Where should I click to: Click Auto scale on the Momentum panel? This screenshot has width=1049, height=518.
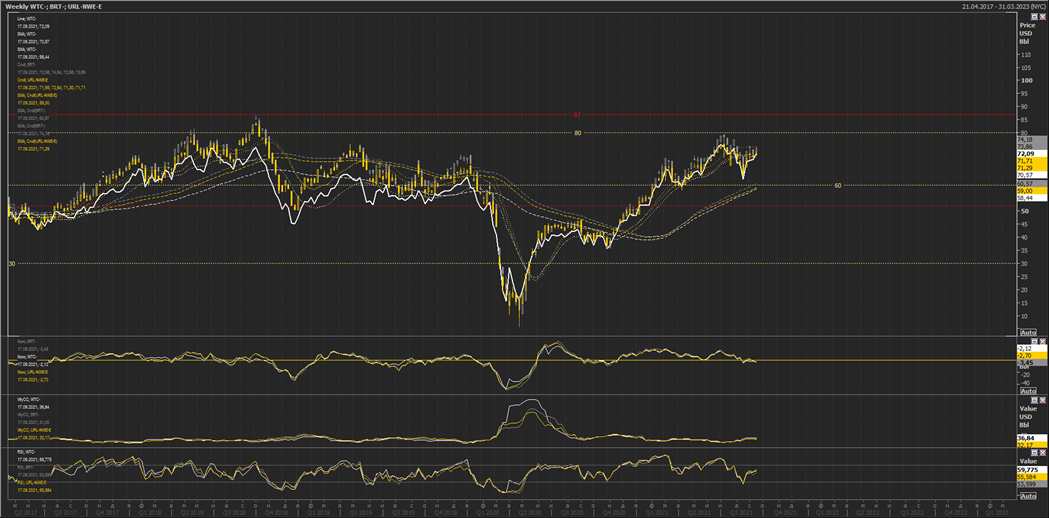coord(1028,391)
